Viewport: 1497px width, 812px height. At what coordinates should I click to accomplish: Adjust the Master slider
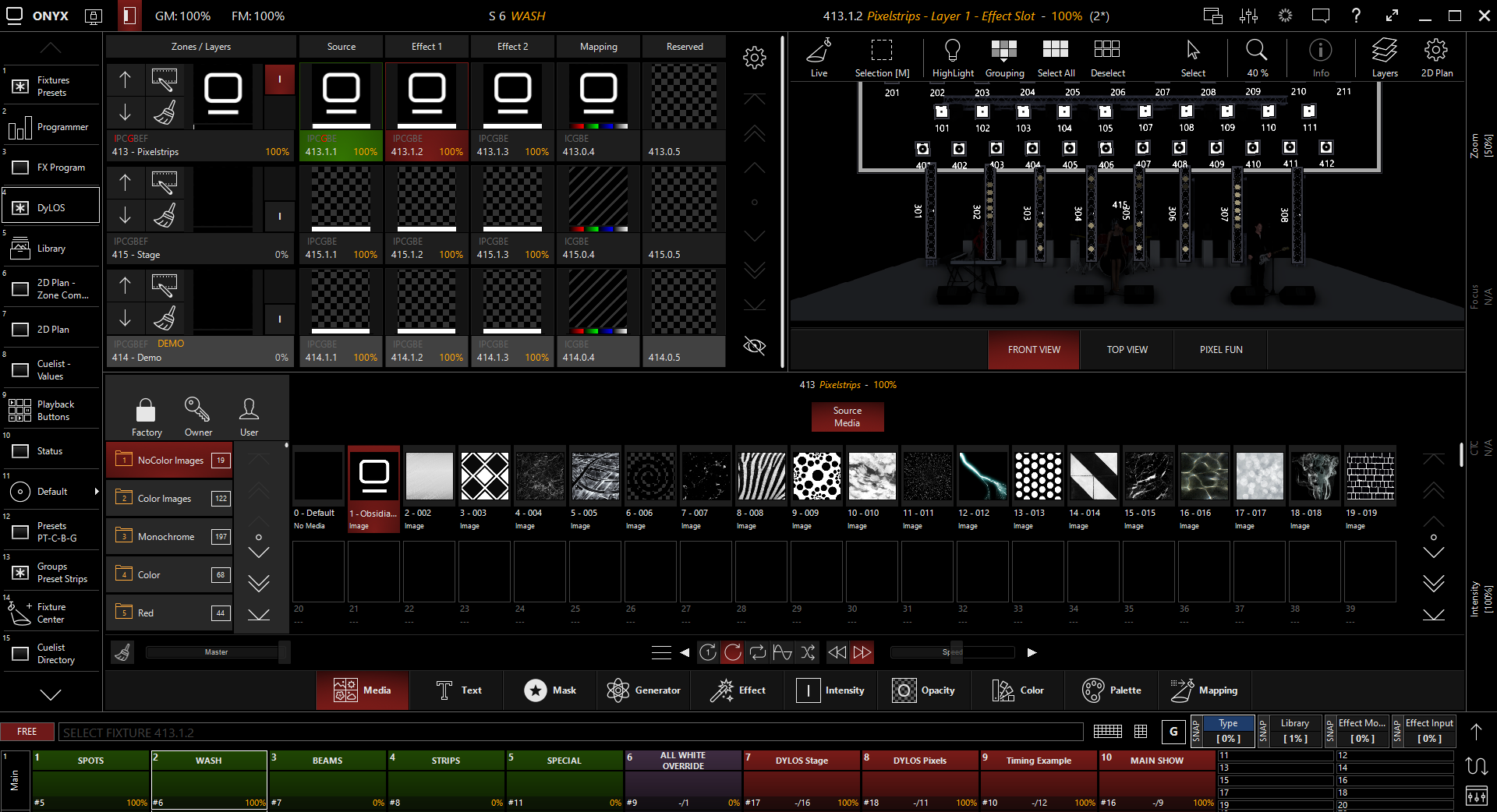(x=217, y=652)
